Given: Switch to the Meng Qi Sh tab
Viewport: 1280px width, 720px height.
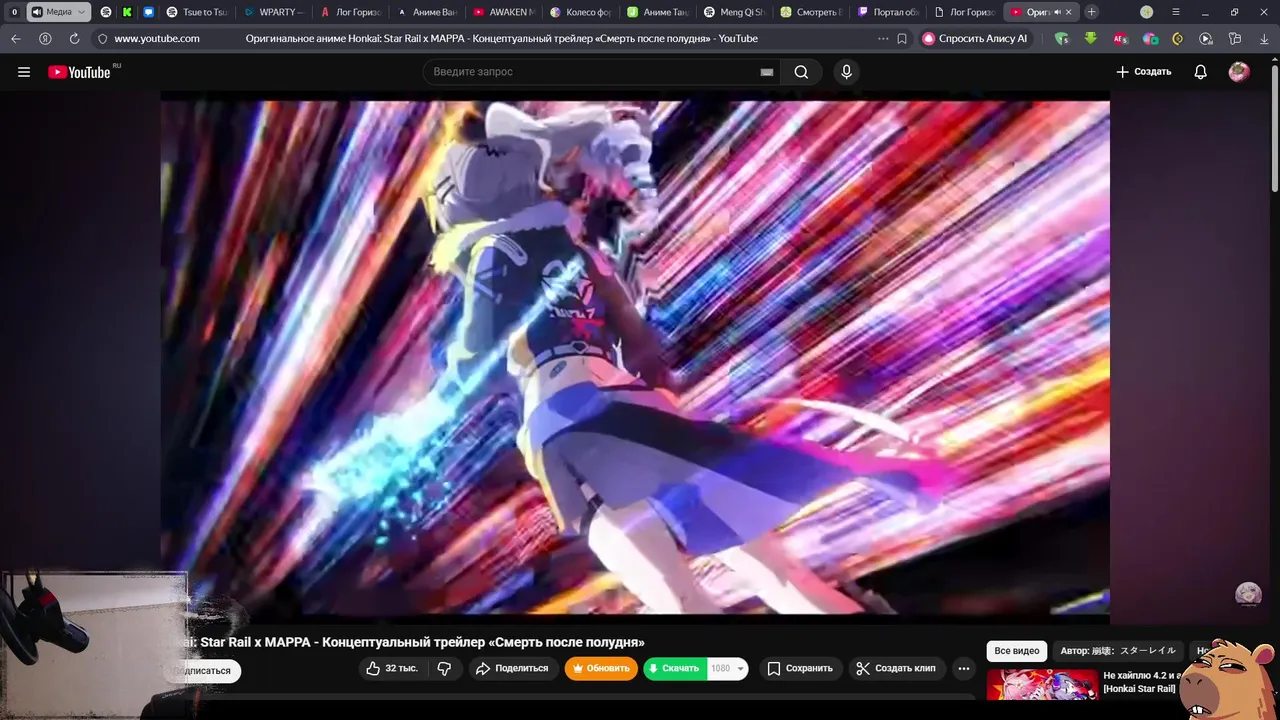Looking at the screenshot, I should (x=734, y=12).
